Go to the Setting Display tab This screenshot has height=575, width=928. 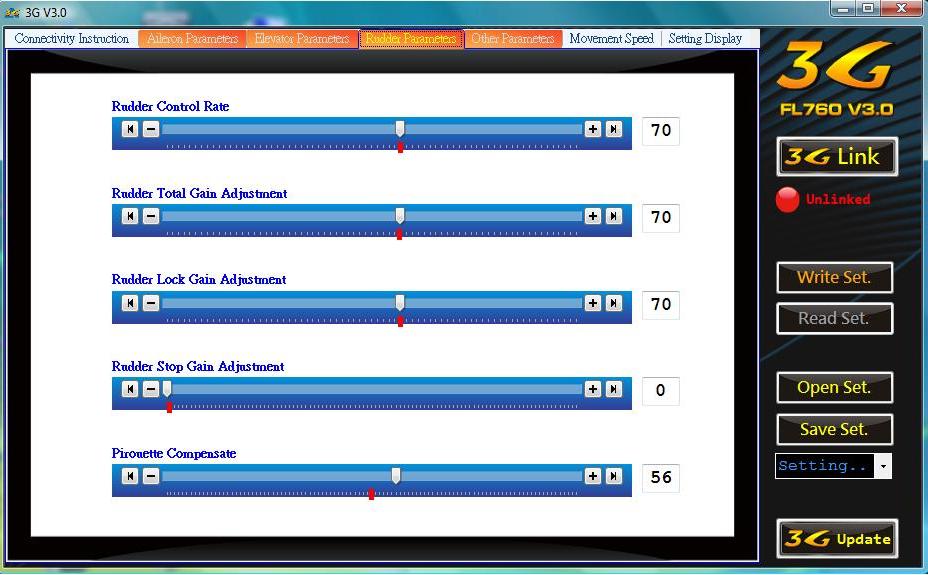click(x=705, y=39)
